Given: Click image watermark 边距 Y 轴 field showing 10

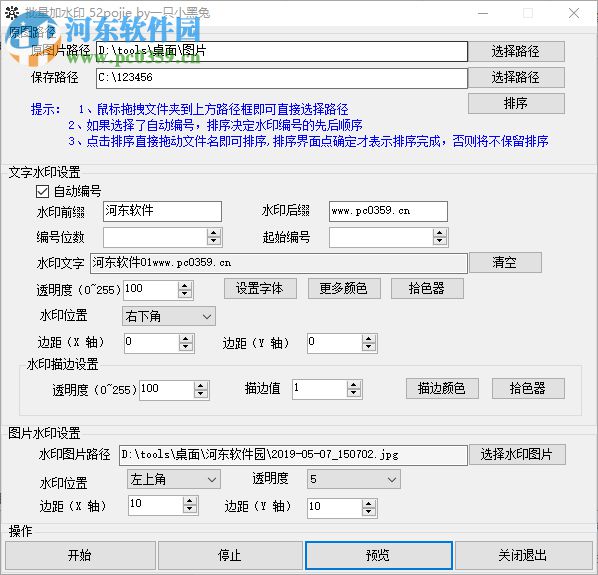Looking at the screenshot, I should [335, 508].
